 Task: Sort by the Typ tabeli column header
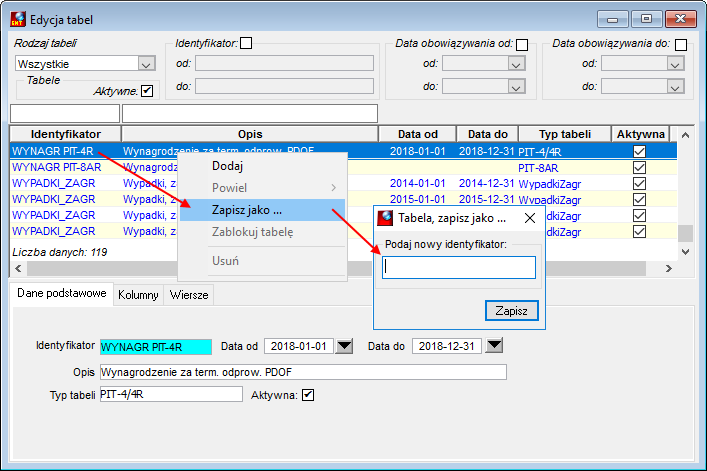(x=565, y=134)
